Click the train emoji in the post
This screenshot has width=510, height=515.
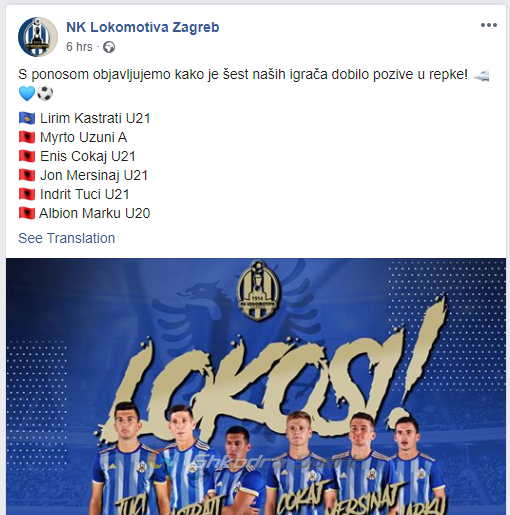click(481, 75)
